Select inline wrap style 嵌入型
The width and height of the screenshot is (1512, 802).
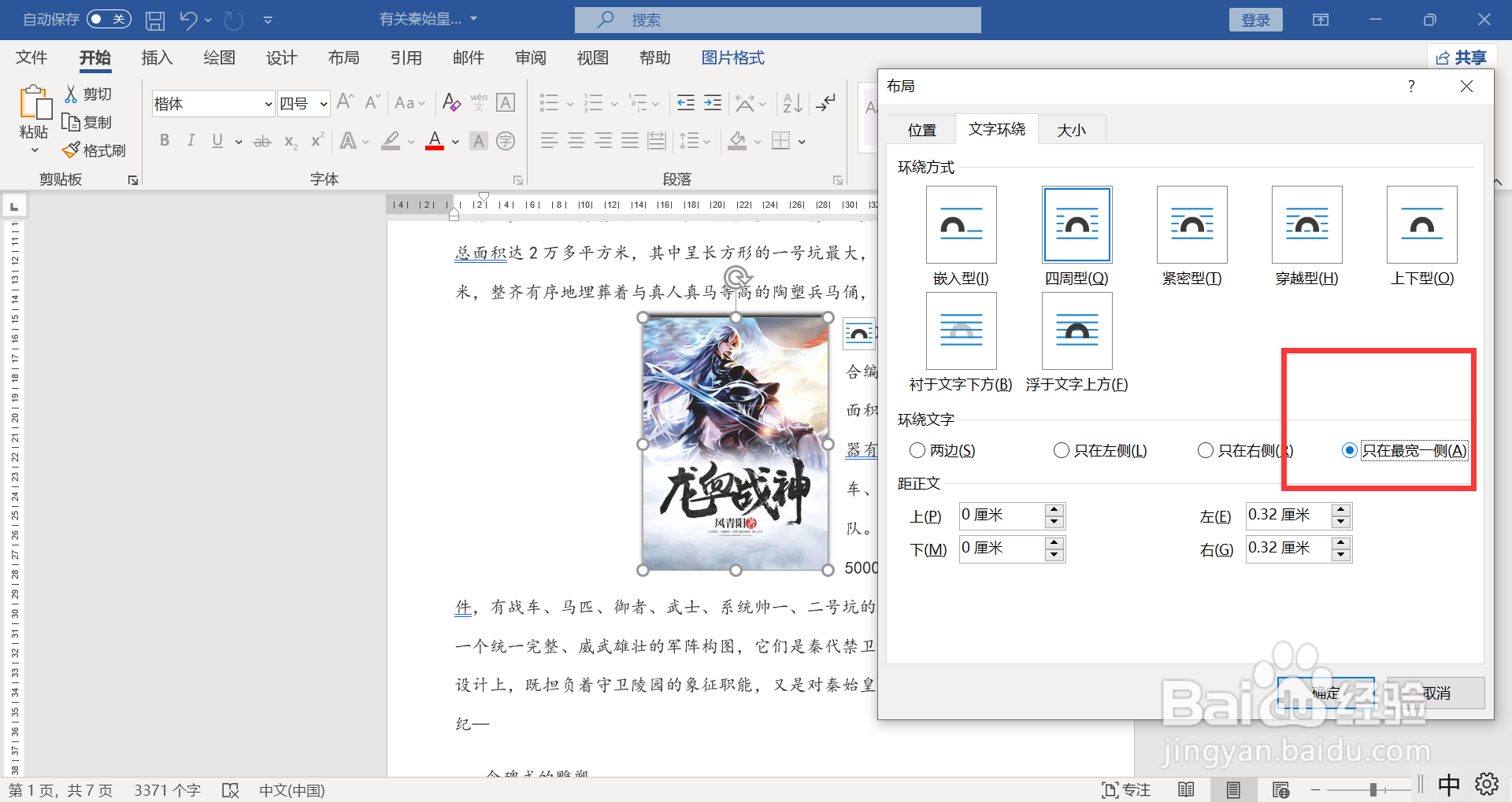(961, 224)
